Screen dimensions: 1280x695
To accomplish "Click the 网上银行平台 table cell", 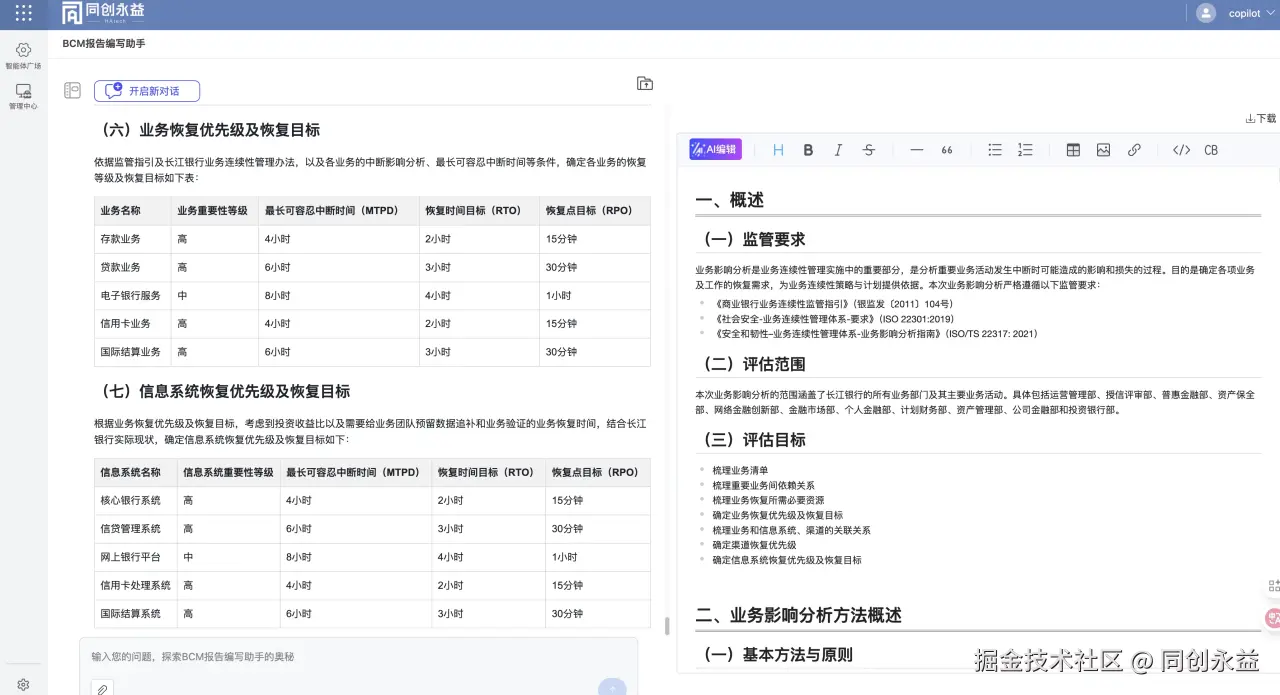I will (136, 557).
